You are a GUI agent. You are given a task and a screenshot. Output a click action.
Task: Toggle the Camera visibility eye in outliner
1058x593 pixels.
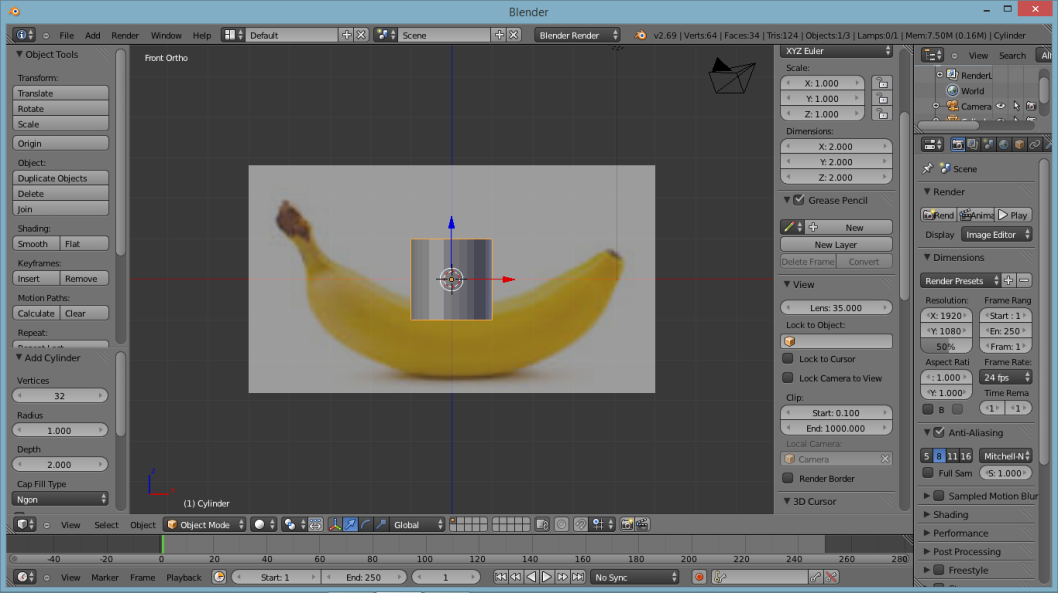pos(1000,106)
